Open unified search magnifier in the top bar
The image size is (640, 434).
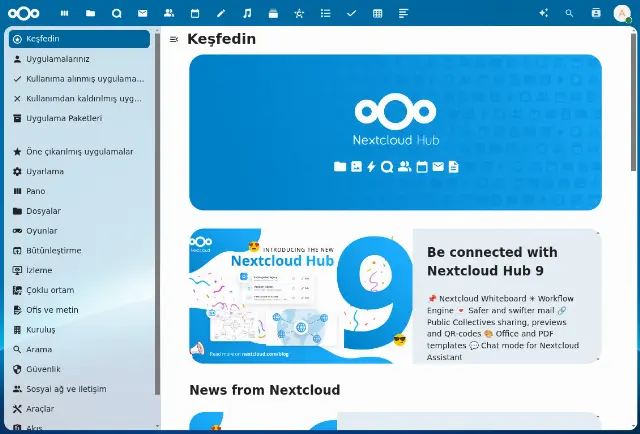[569, 13]
